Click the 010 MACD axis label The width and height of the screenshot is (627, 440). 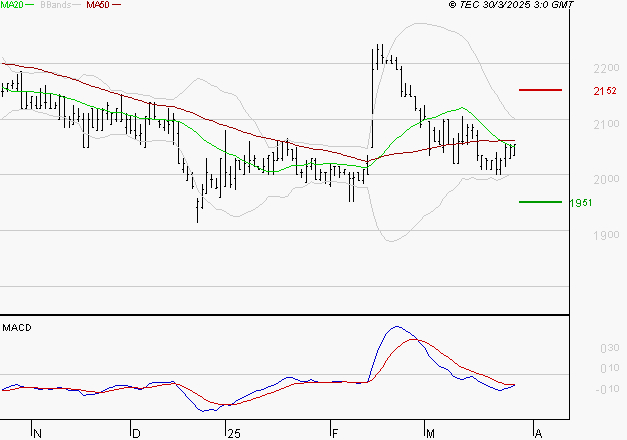click(610, 368)
